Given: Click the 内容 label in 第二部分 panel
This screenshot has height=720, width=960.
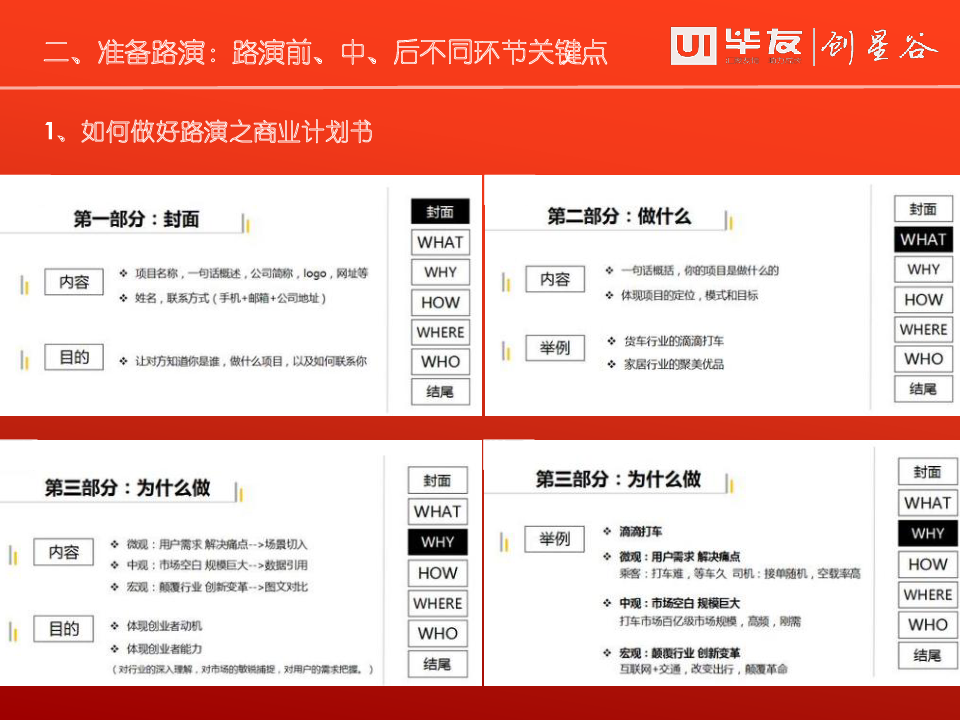Looking at the screenshot, I should [555, 279].
